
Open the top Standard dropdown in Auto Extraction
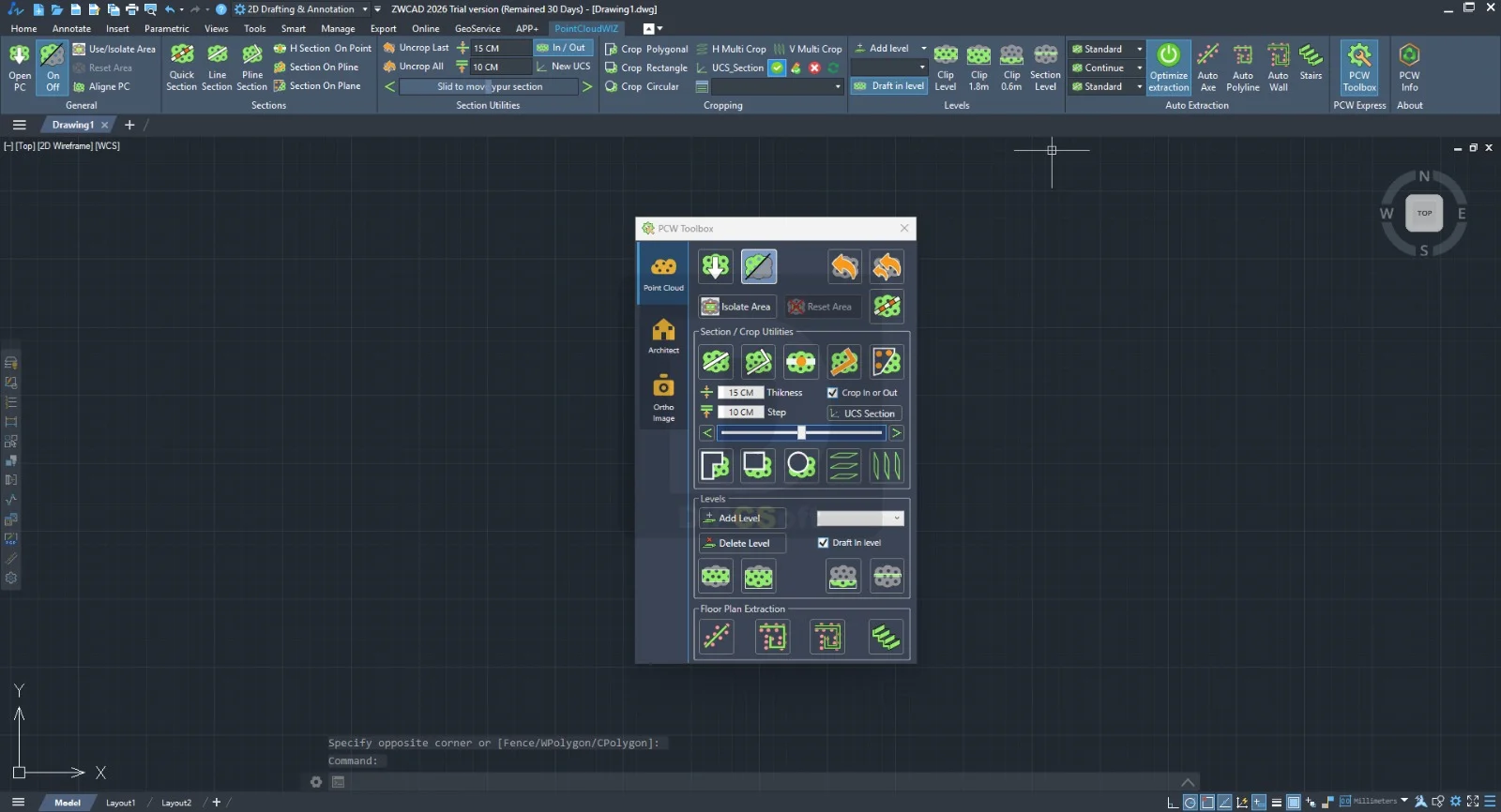(1107, 49)
